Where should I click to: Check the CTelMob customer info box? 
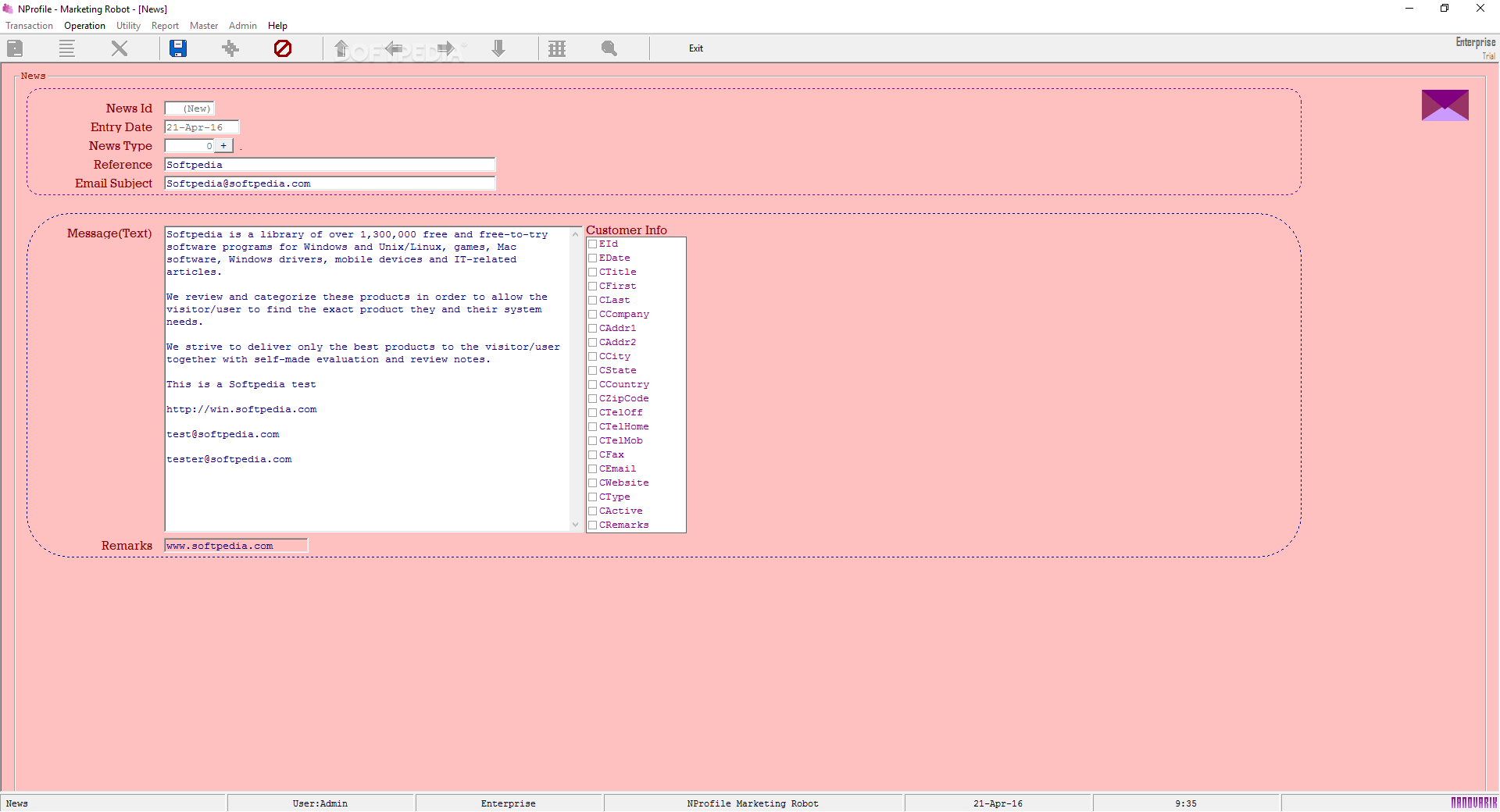[593, 441]
